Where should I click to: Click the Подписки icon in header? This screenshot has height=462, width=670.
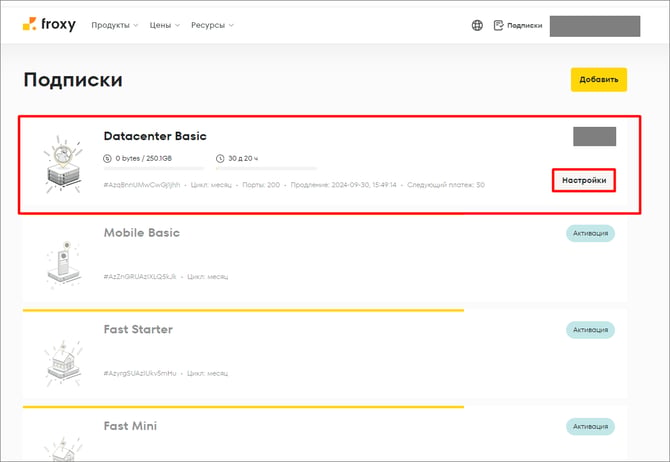coord(498,25)
